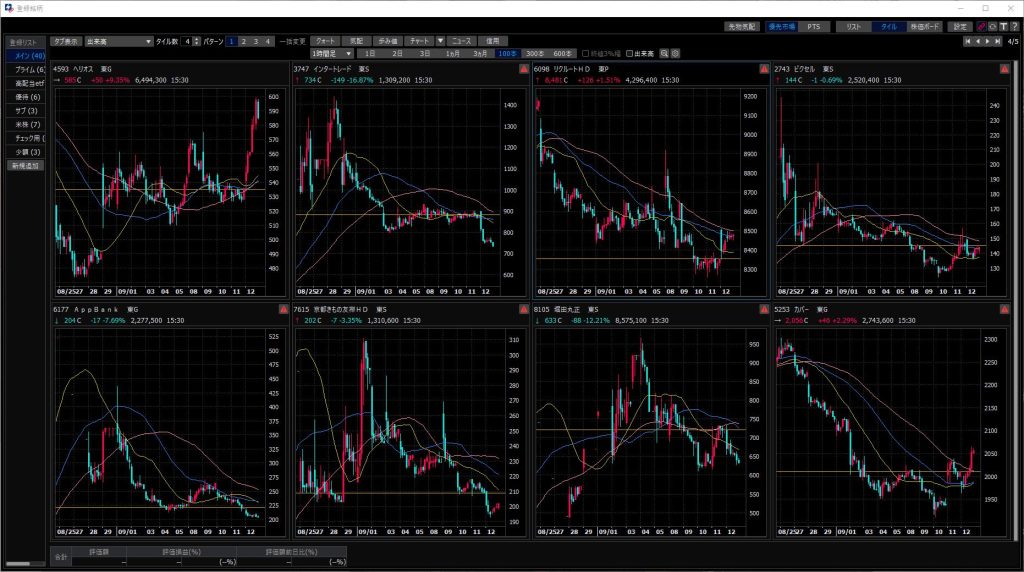The image size is (1024, 572).
Task: Open chart settings gear icon
Action: click(x=676, y=53)
